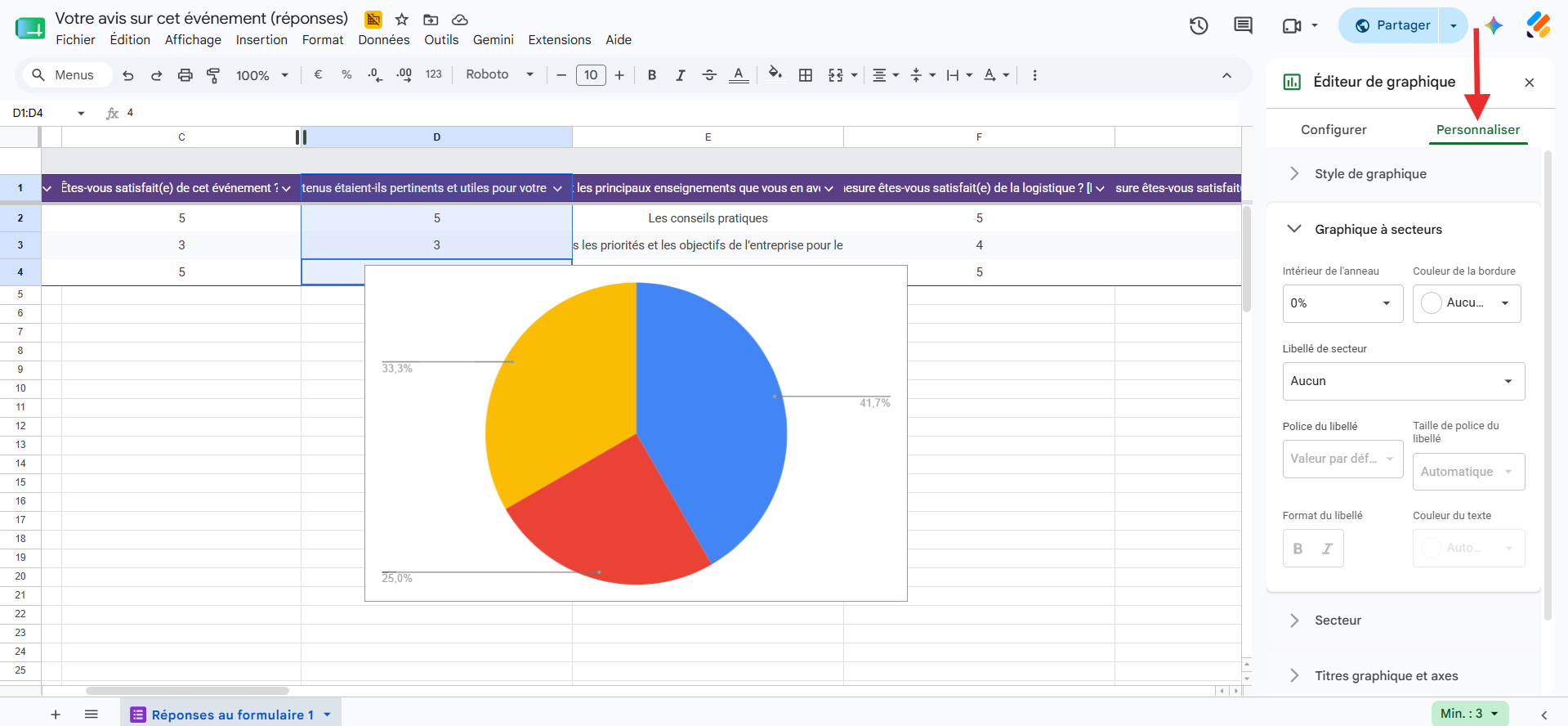Click the font size field showing 10
Screen dimensions: 1568x726
coord(591,75)
